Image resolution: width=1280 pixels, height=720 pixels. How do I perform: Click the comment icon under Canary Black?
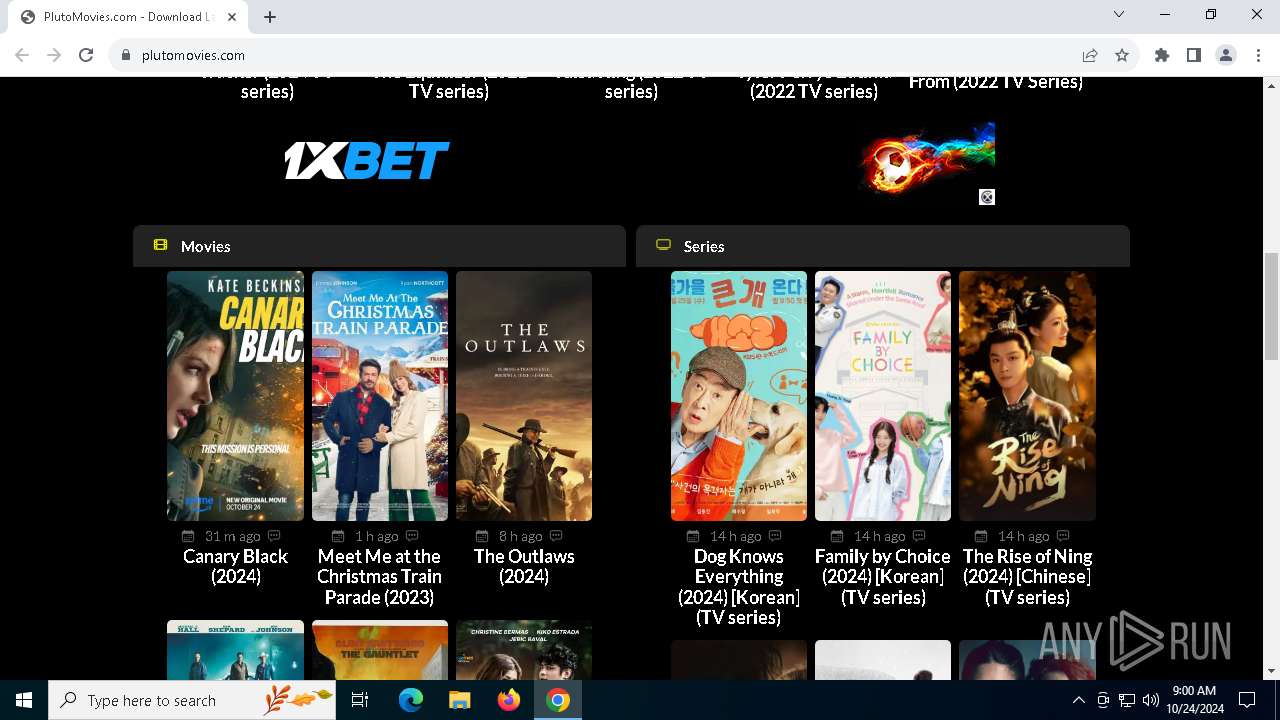(274, 536)
